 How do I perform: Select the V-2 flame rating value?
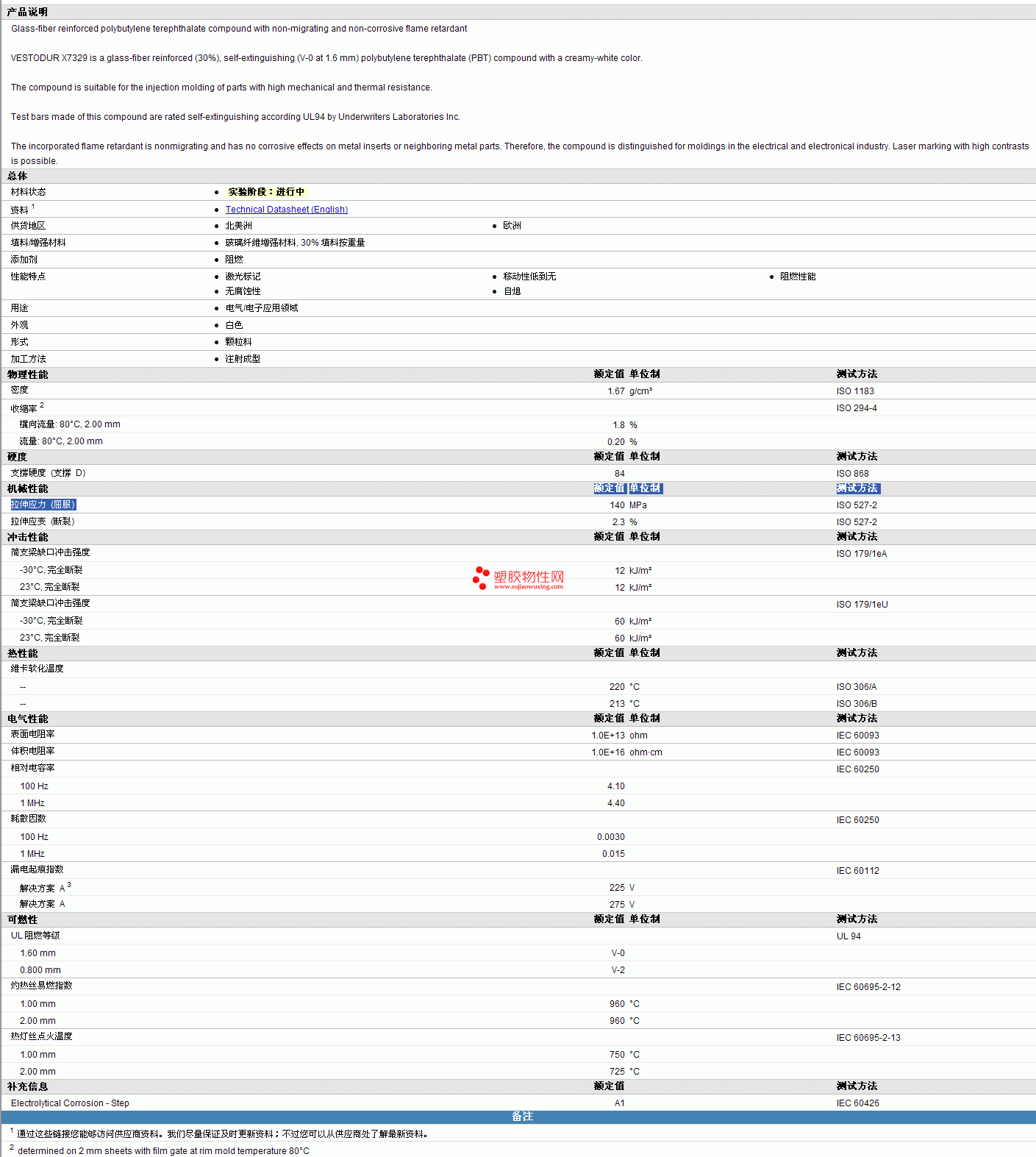[618, 970]
